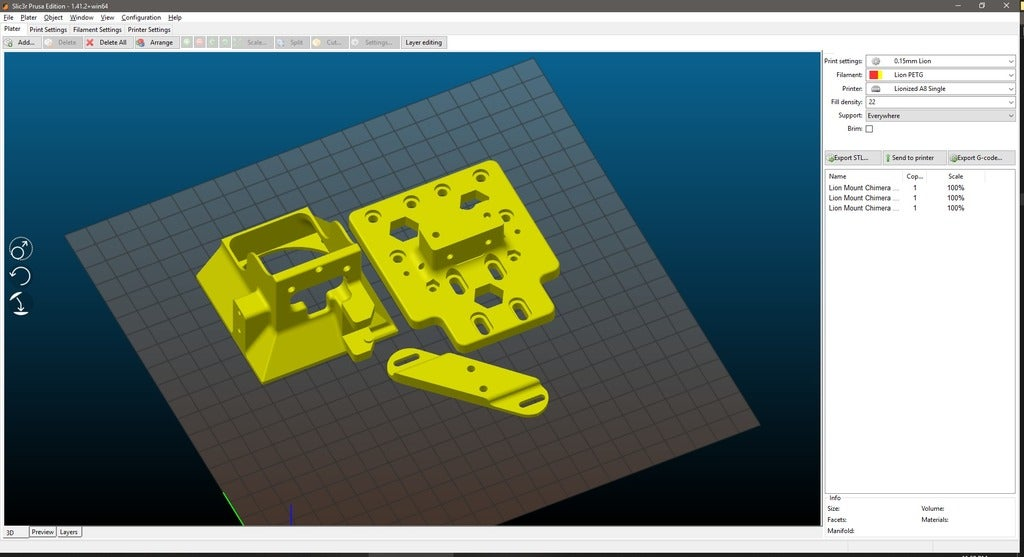1024x557 pixels.
Task: Select the Preview tab
Action: [x=42, y=532]
